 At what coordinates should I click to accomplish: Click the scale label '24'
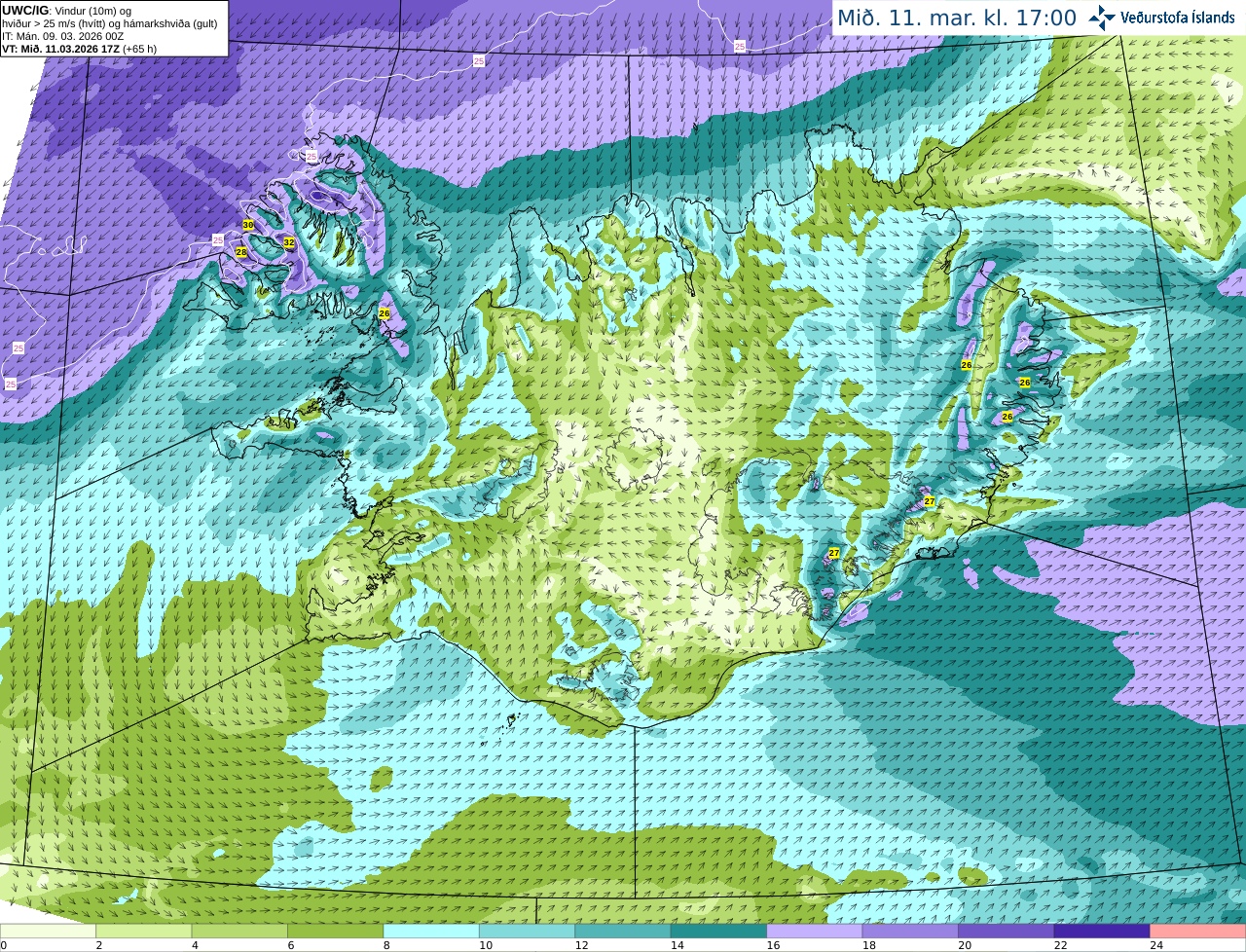coord(1156,945)
